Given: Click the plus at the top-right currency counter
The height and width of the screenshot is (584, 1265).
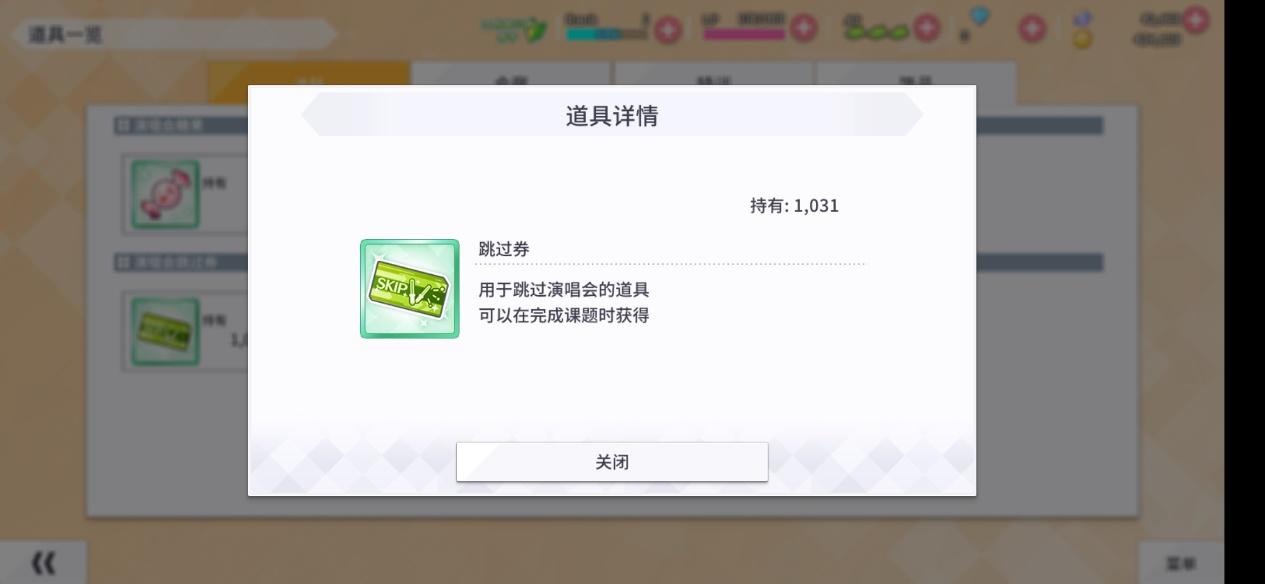Looking at the screenshot, I should [x=1195, y=19].
